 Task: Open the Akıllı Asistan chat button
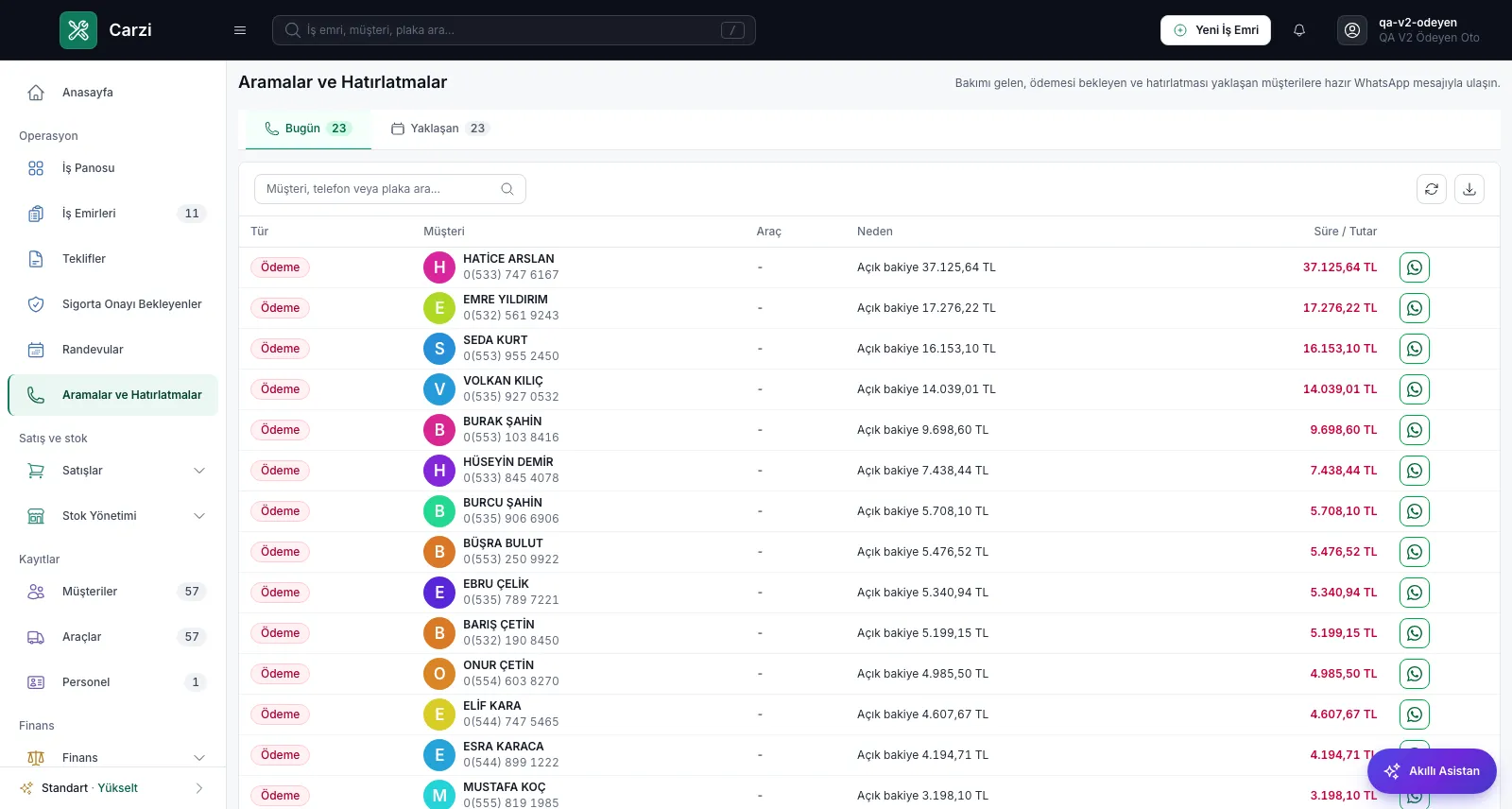click(x=1432, y=771)
